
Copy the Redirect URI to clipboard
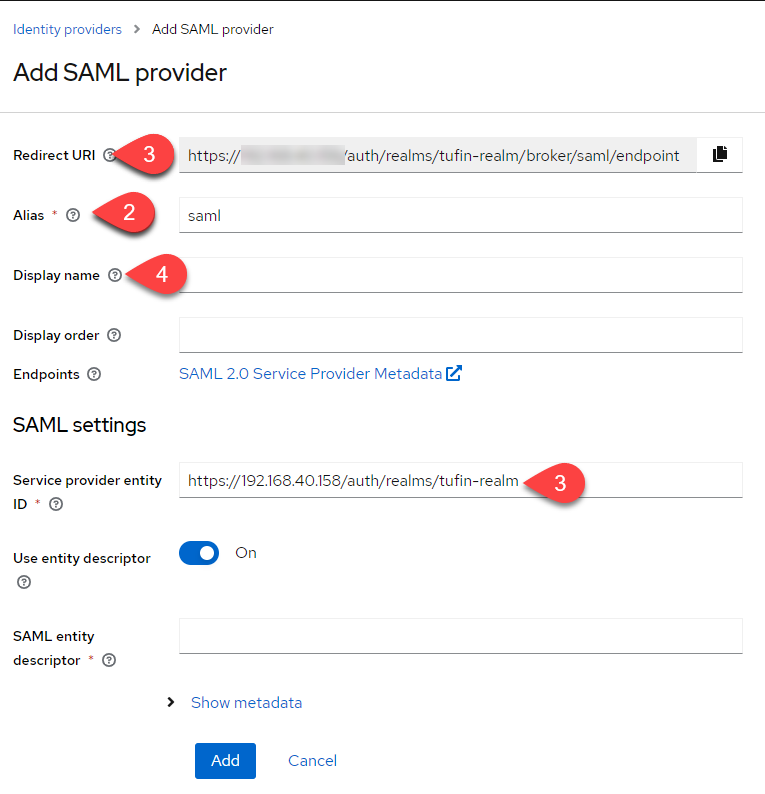719,155
